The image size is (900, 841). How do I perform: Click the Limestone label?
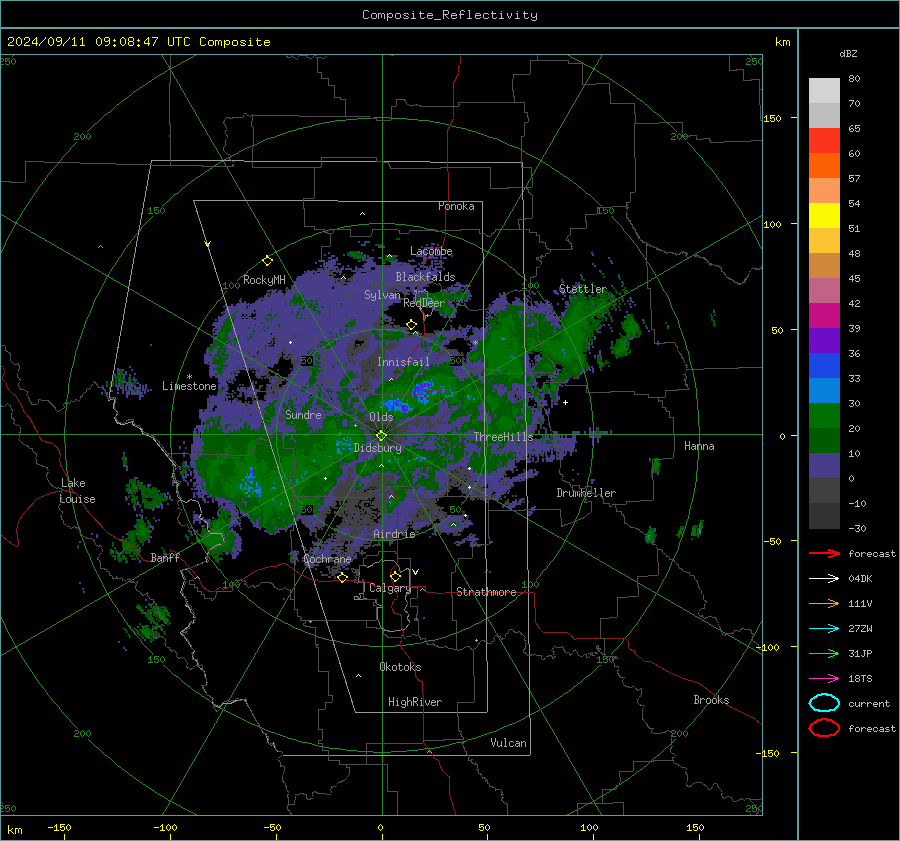(x=189, y=386)
